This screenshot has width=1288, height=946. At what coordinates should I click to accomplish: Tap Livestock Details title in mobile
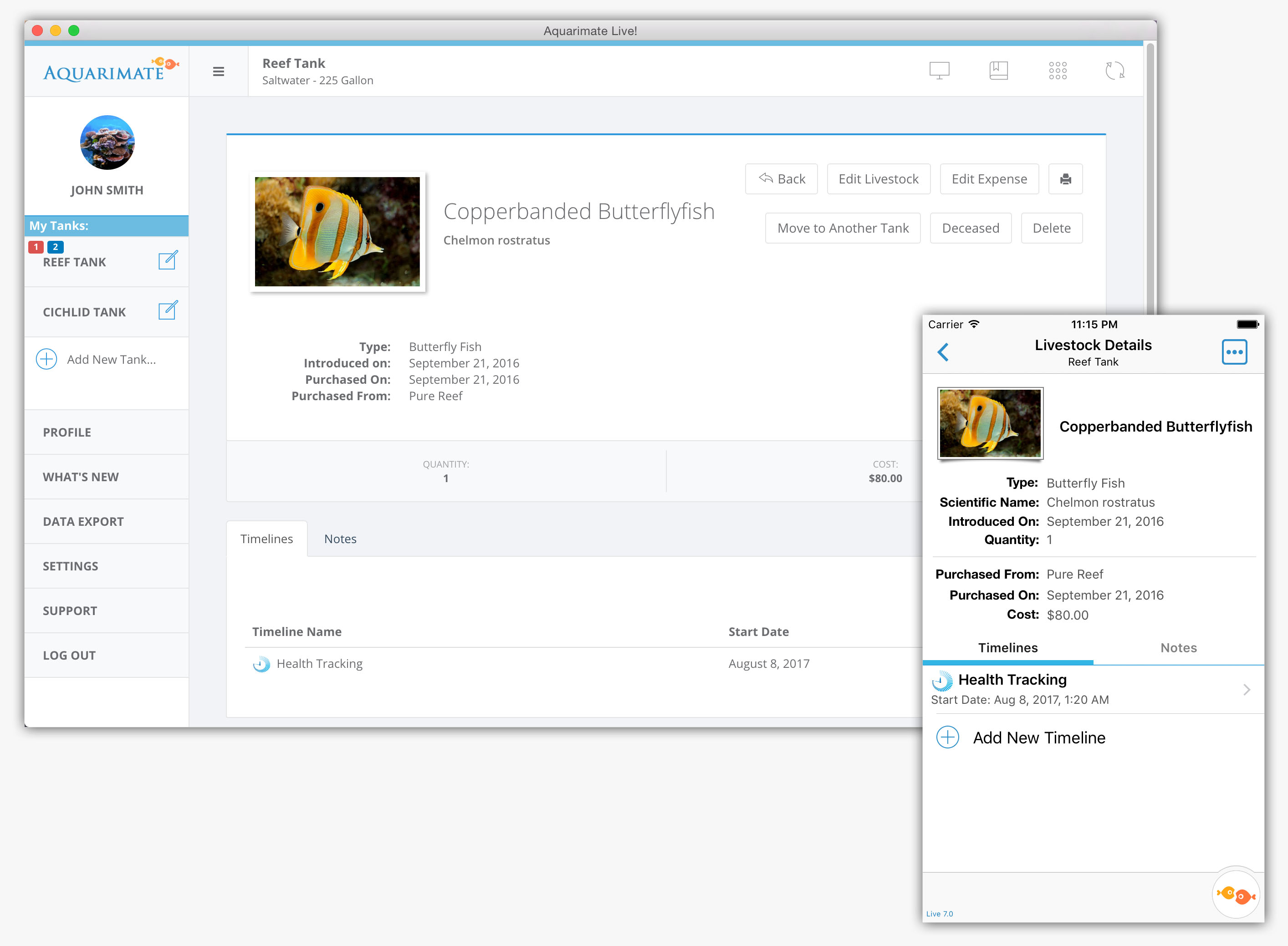[x=1093, y=345]
